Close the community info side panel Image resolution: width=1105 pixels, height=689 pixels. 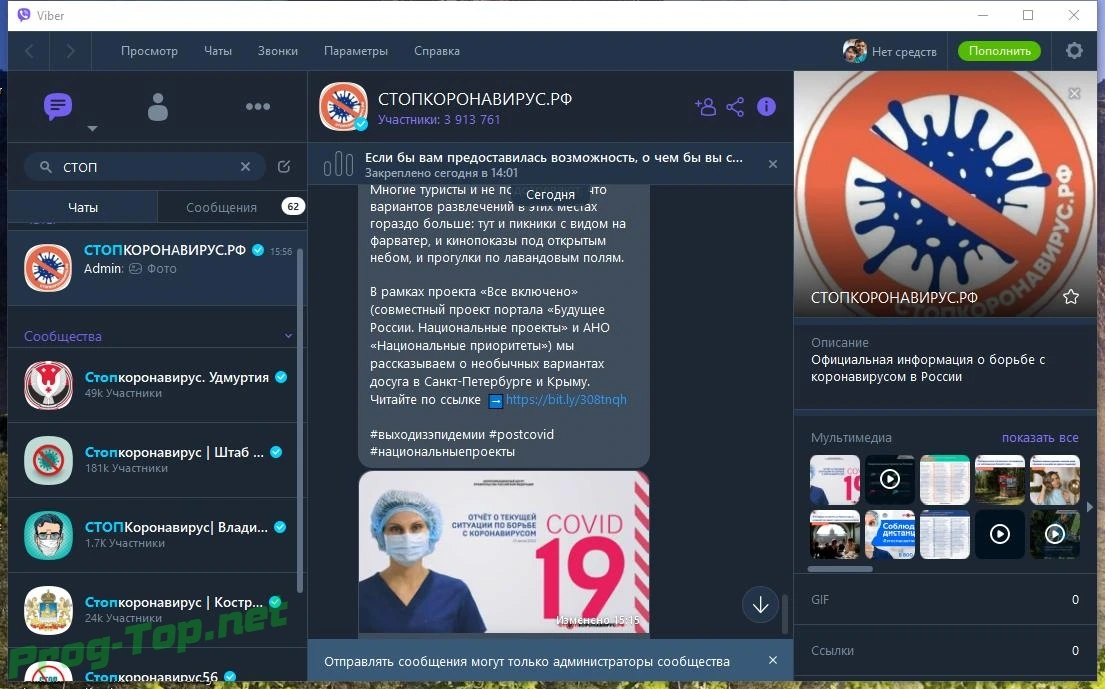[x=1074, y=94]
